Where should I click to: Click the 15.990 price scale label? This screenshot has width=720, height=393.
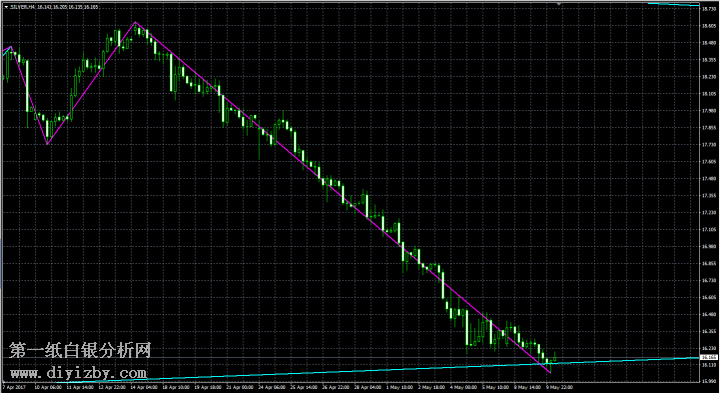[709, 382]
